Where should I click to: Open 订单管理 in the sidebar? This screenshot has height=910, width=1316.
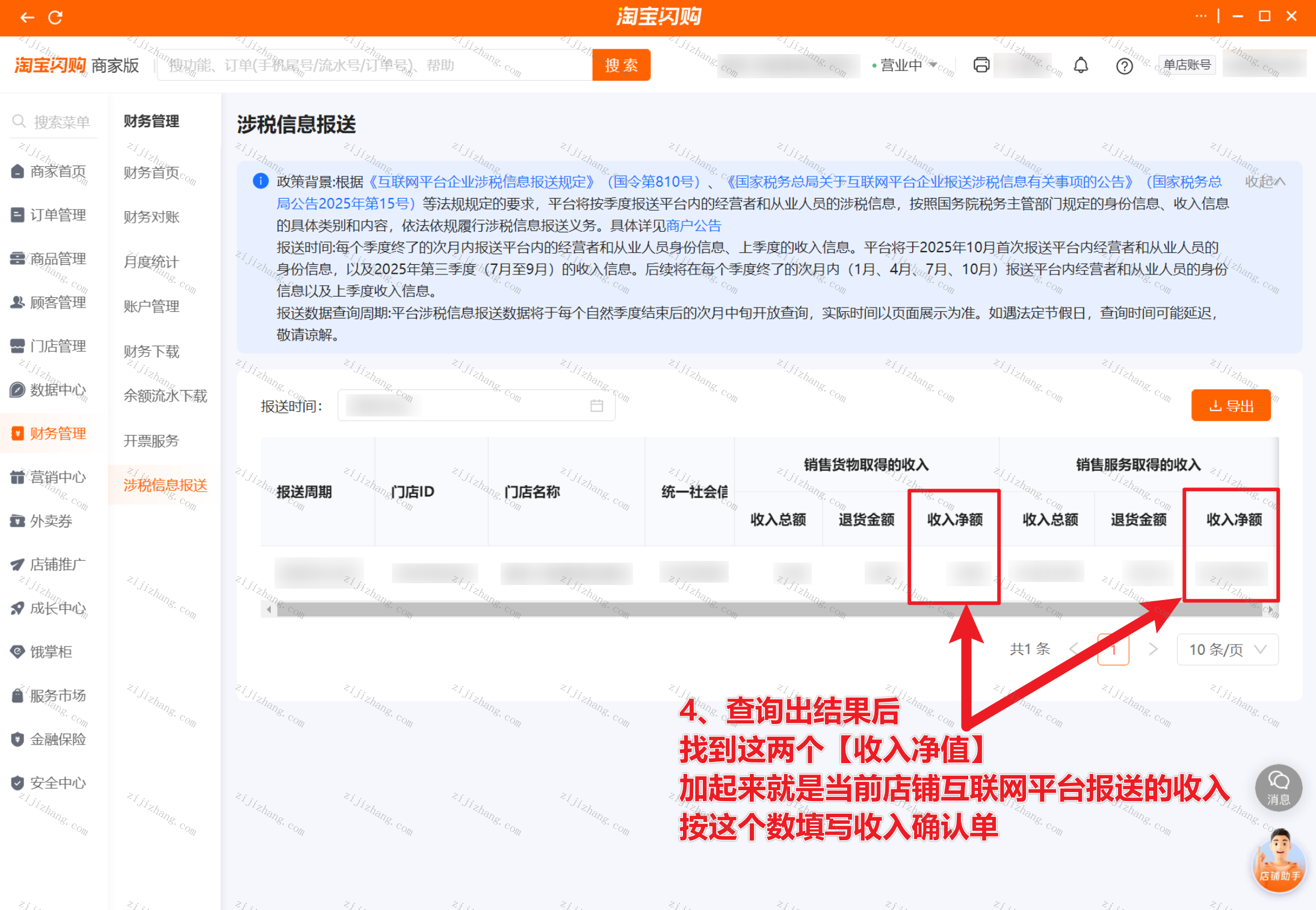49,215
